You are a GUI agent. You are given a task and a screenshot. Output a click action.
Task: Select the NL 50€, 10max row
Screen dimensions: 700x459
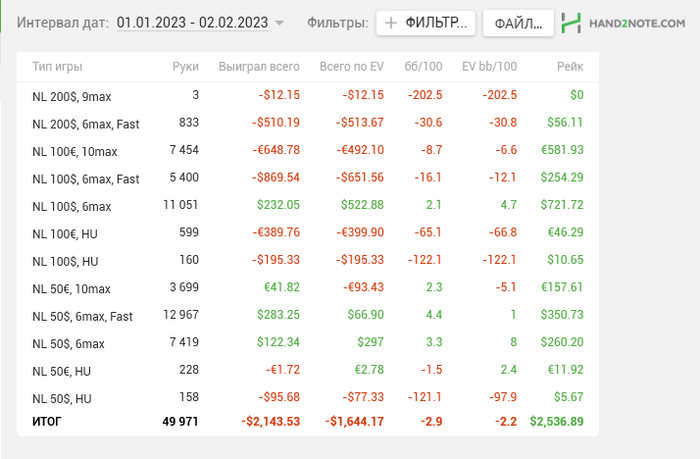pos(308,288)
